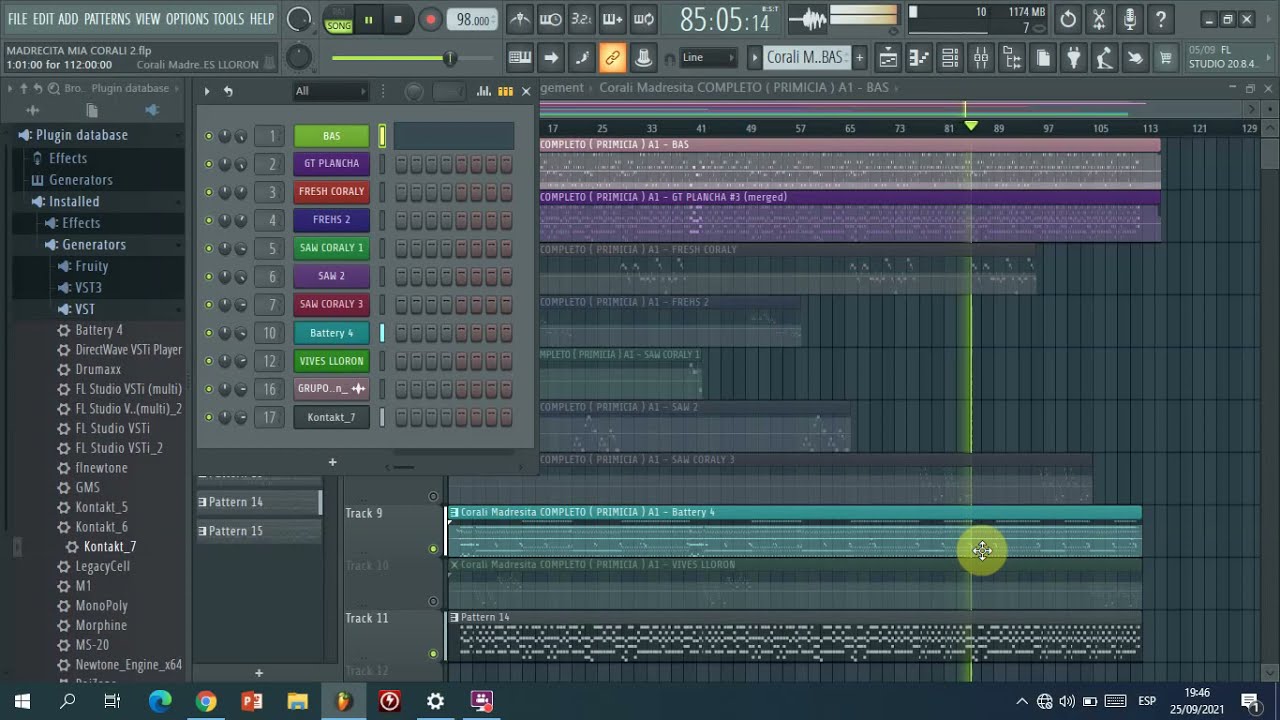Toggle the SONG/pattern mode switch
Screen dimensions: 1280x720
click(339, 20)
